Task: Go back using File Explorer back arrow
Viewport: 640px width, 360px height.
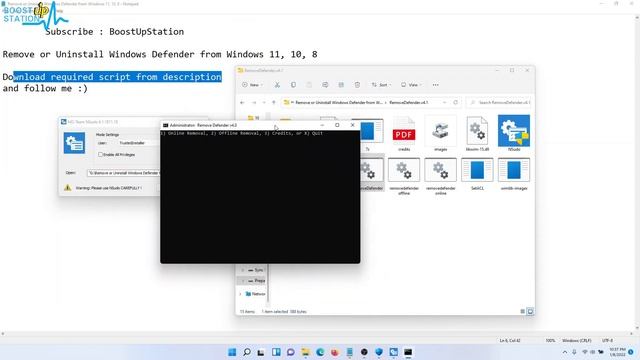Action: point(242,102)
